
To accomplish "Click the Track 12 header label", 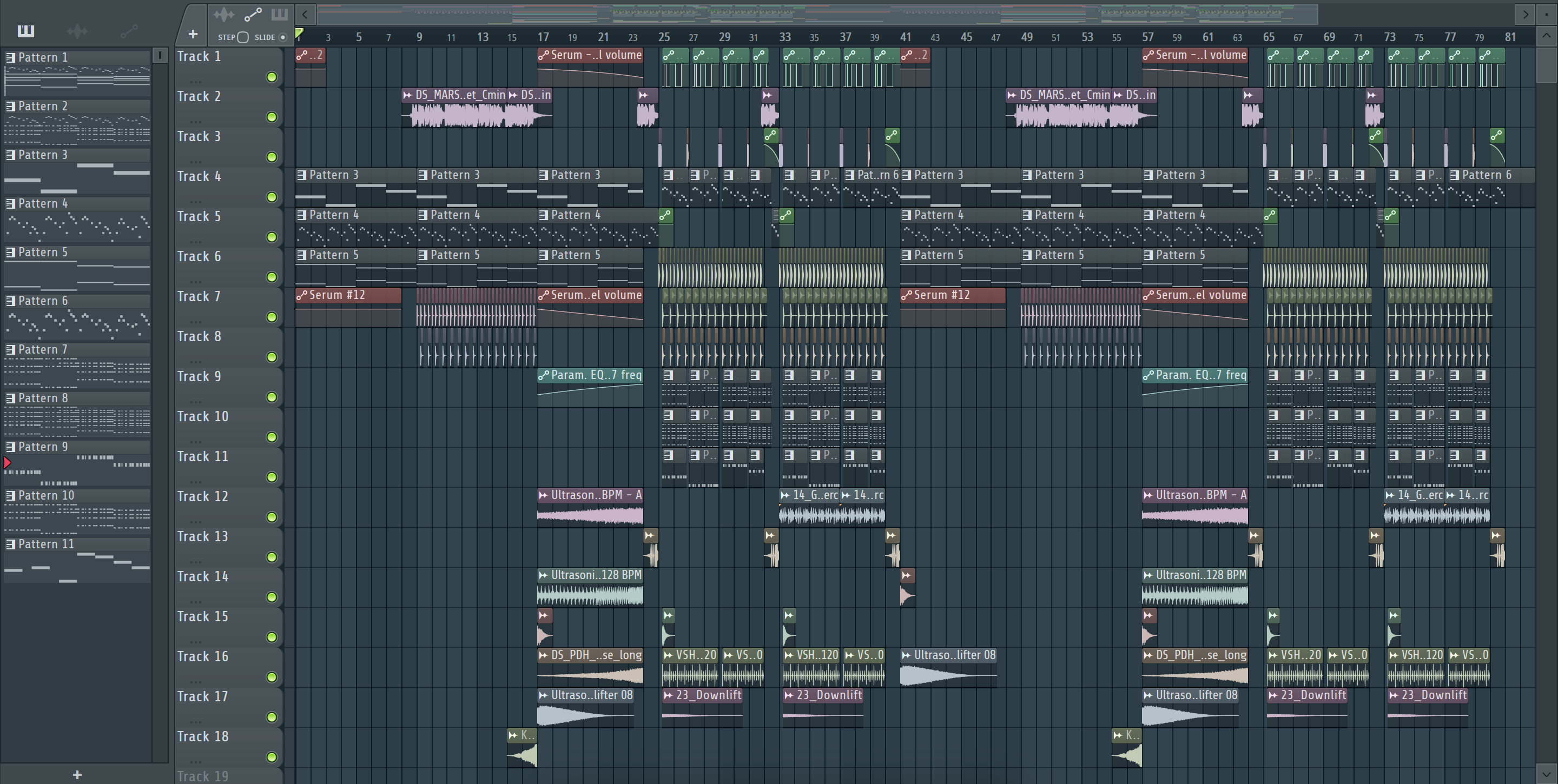I will pyautogui.click(x=202, y=497).
